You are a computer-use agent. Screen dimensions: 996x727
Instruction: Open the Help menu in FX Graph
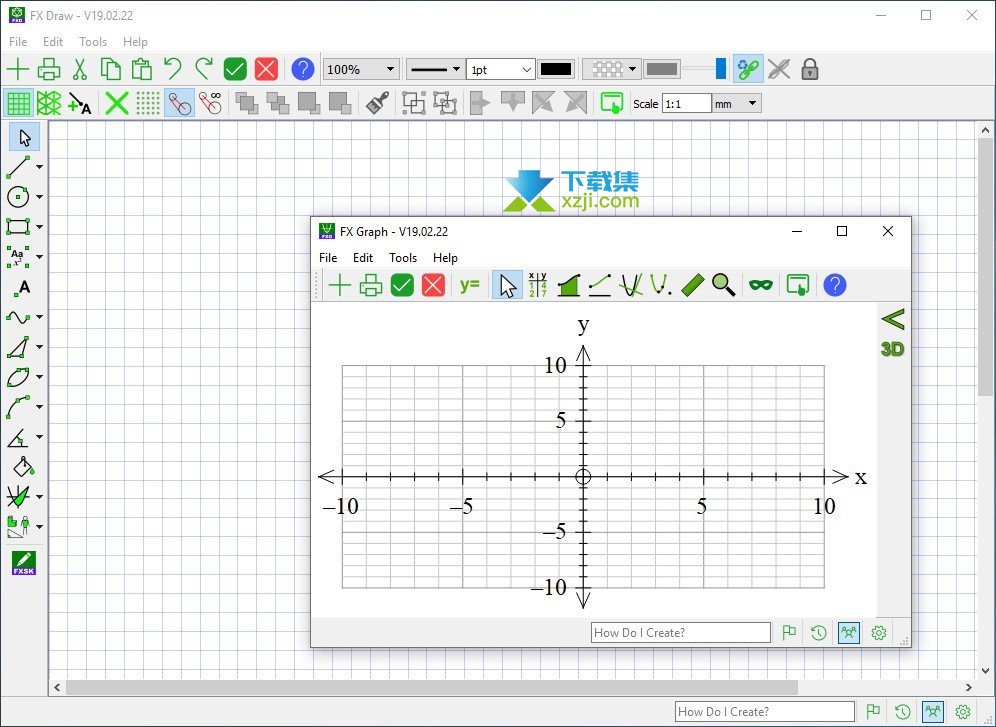[x=445, y=258]
